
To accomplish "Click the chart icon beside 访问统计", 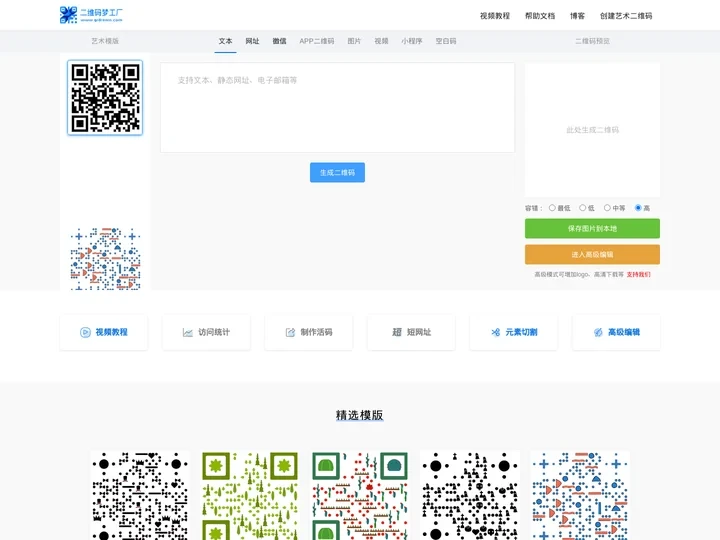I will (x=187, y=332).
